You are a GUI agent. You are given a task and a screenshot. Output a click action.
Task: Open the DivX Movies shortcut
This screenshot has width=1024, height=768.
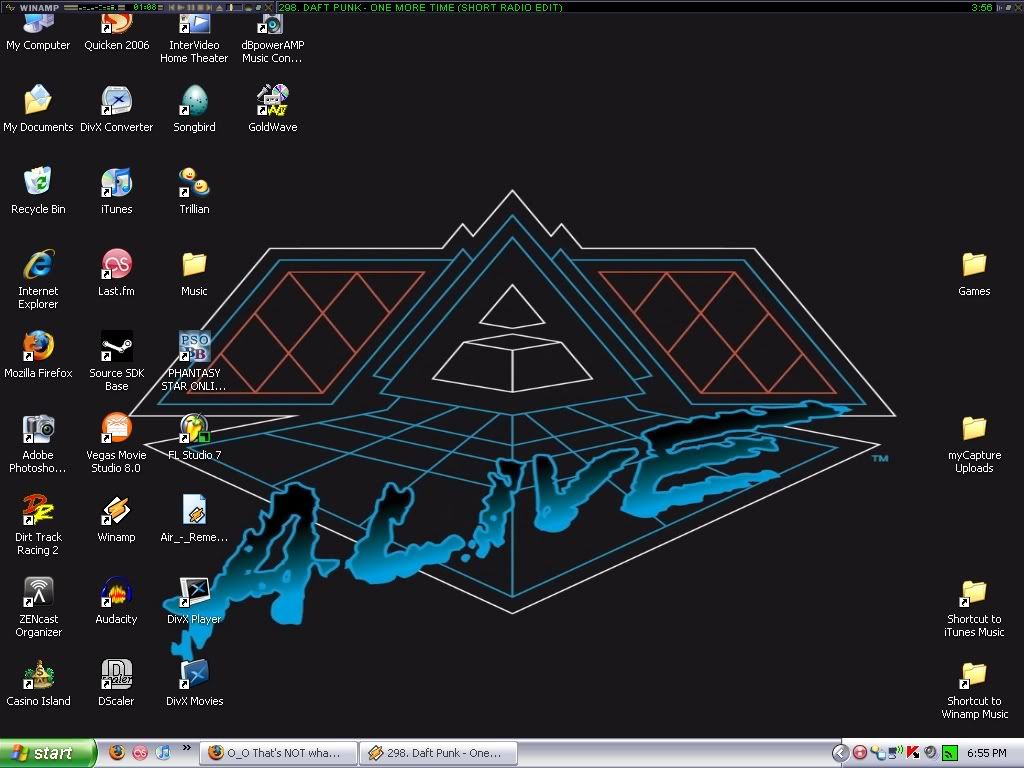[x=194, y=682]
